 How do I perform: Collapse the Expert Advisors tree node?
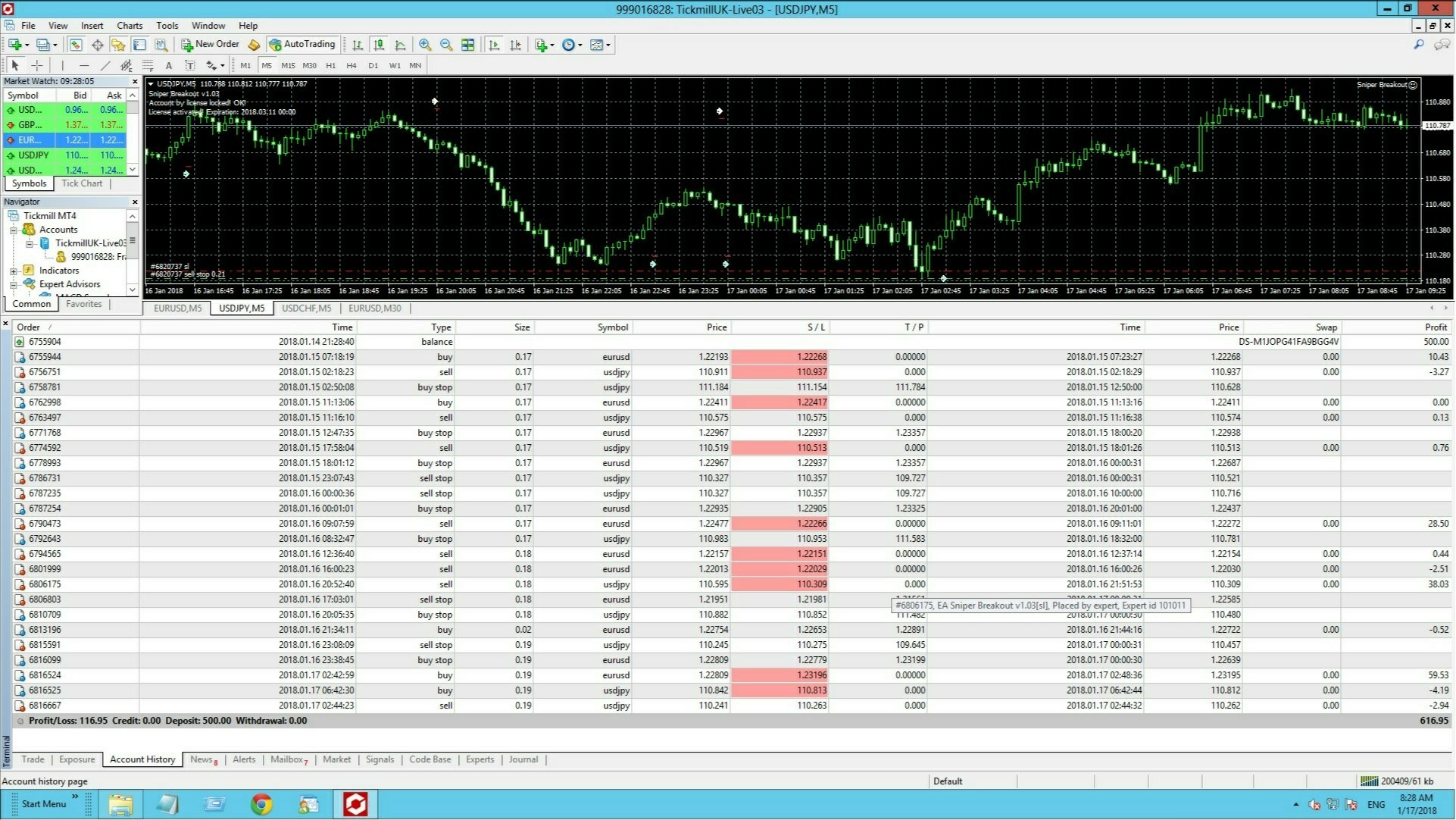13,285
